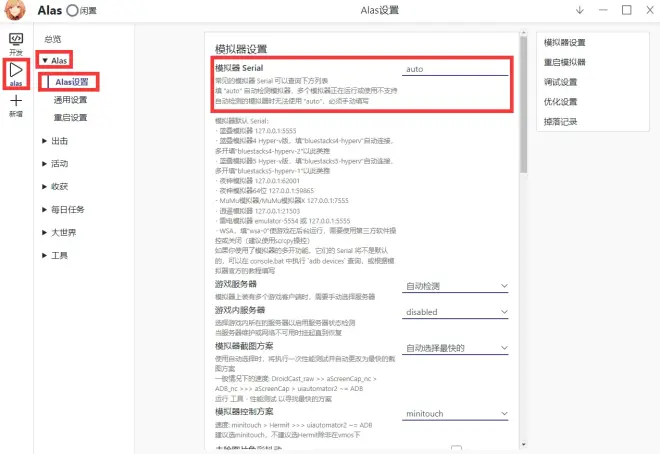Jump to 掉落记录 in right navigation
Screen dimensions: 660x454
tap(560, 122)
